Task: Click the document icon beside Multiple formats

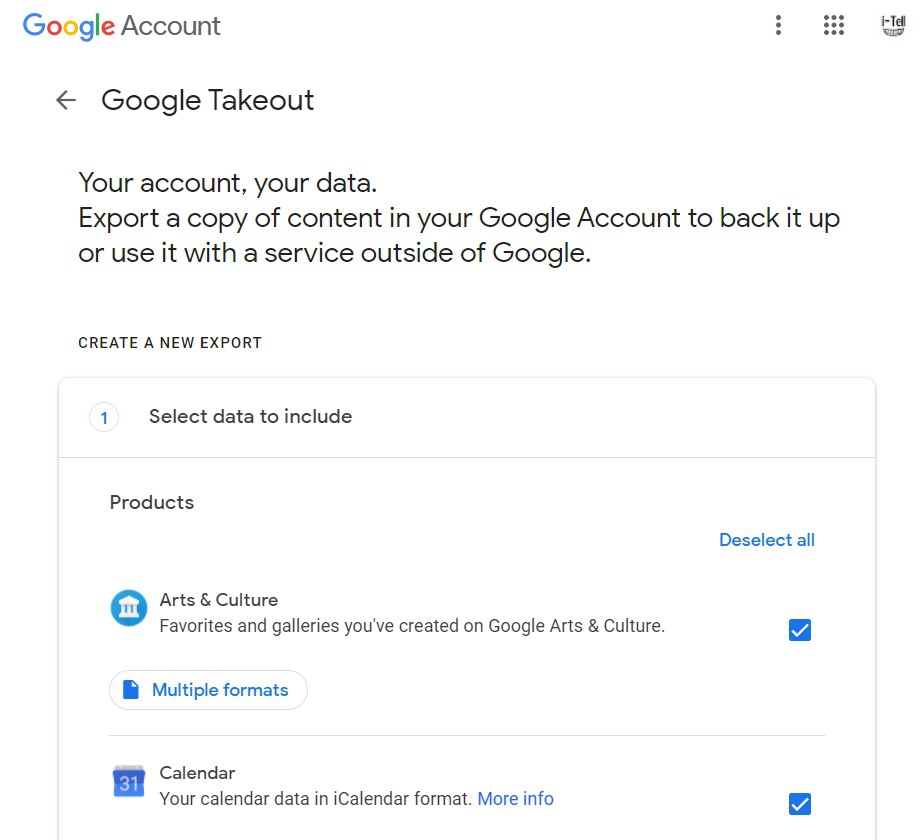Action: tap(131, 690)
